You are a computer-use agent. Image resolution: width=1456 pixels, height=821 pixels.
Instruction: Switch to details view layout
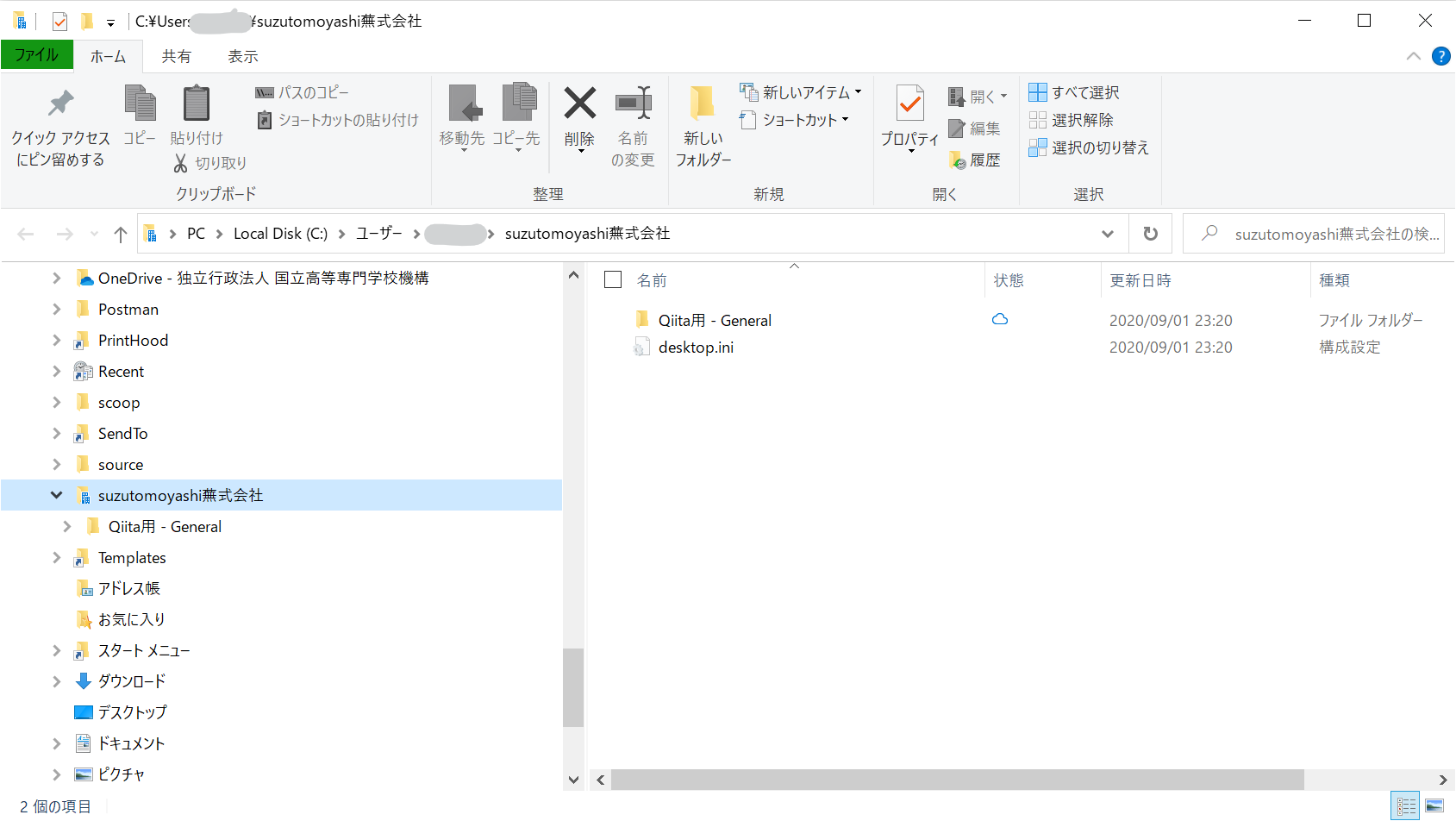click(x=1407, y=806)
